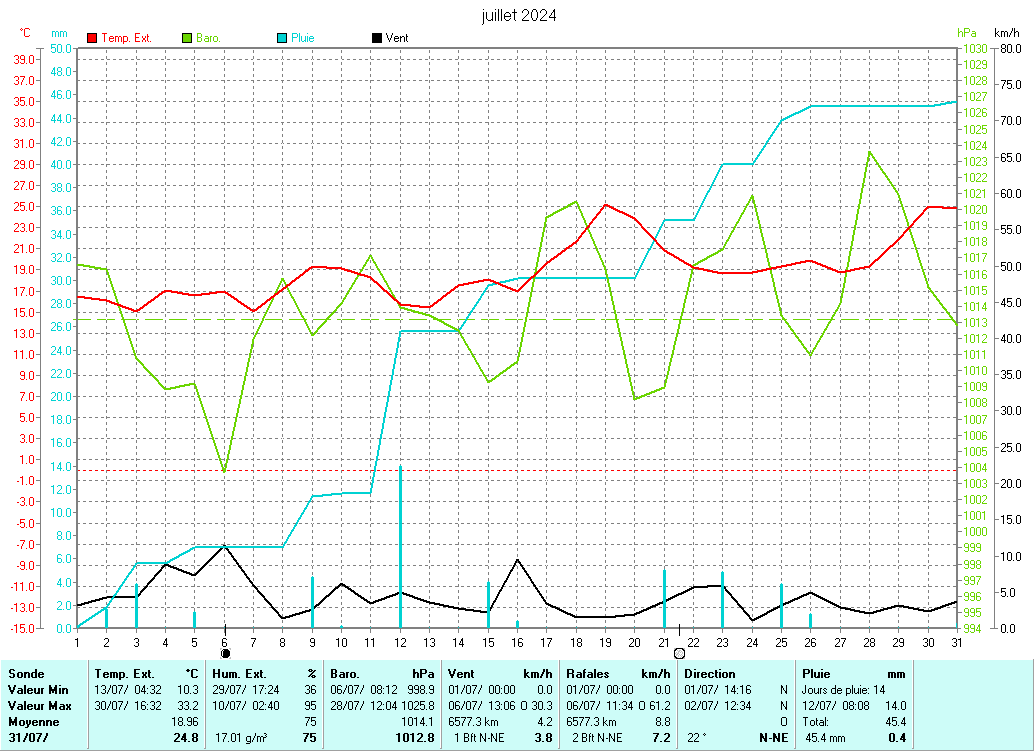Click the chart title juillet 2024

(x=519, y=16)
